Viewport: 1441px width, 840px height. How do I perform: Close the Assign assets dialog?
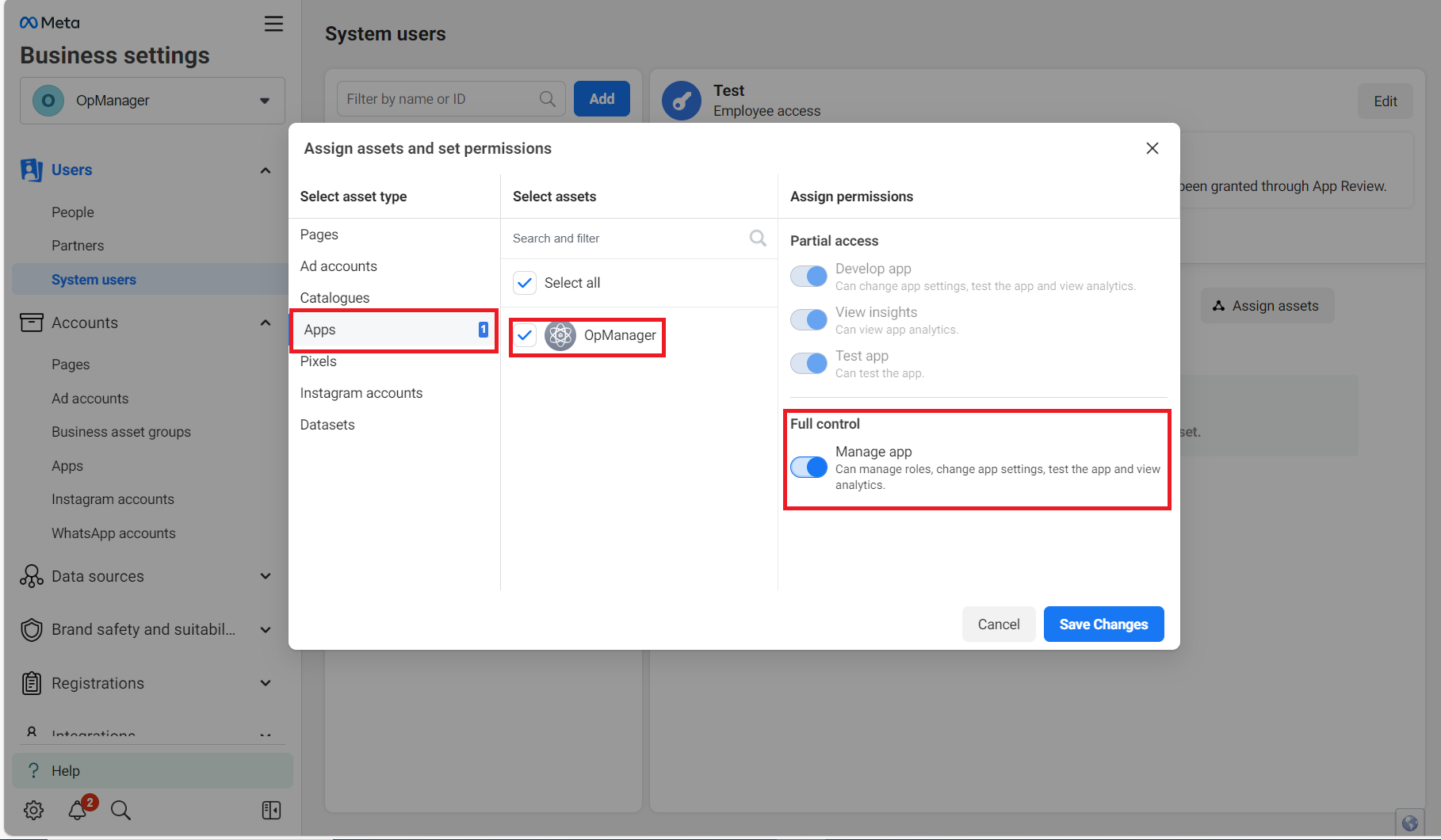[1152, 148]
